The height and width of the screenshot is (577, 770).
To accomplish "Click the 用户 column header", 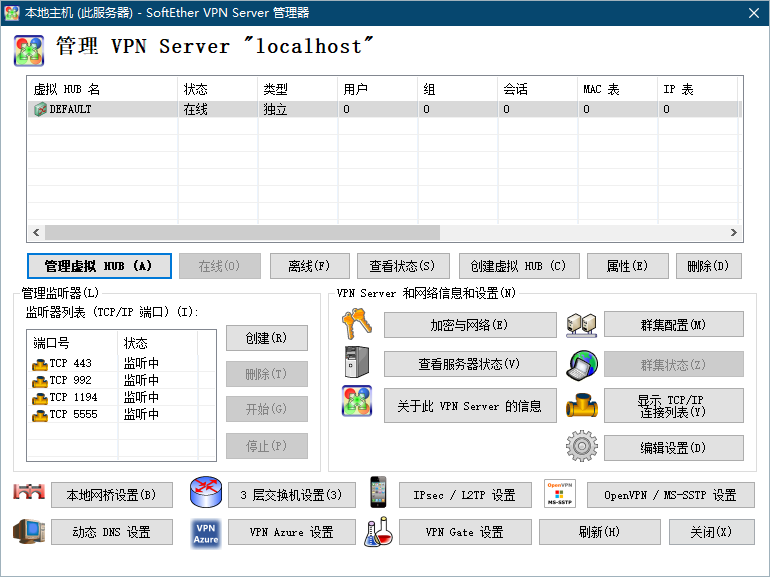I will click(x=378, y=89).
